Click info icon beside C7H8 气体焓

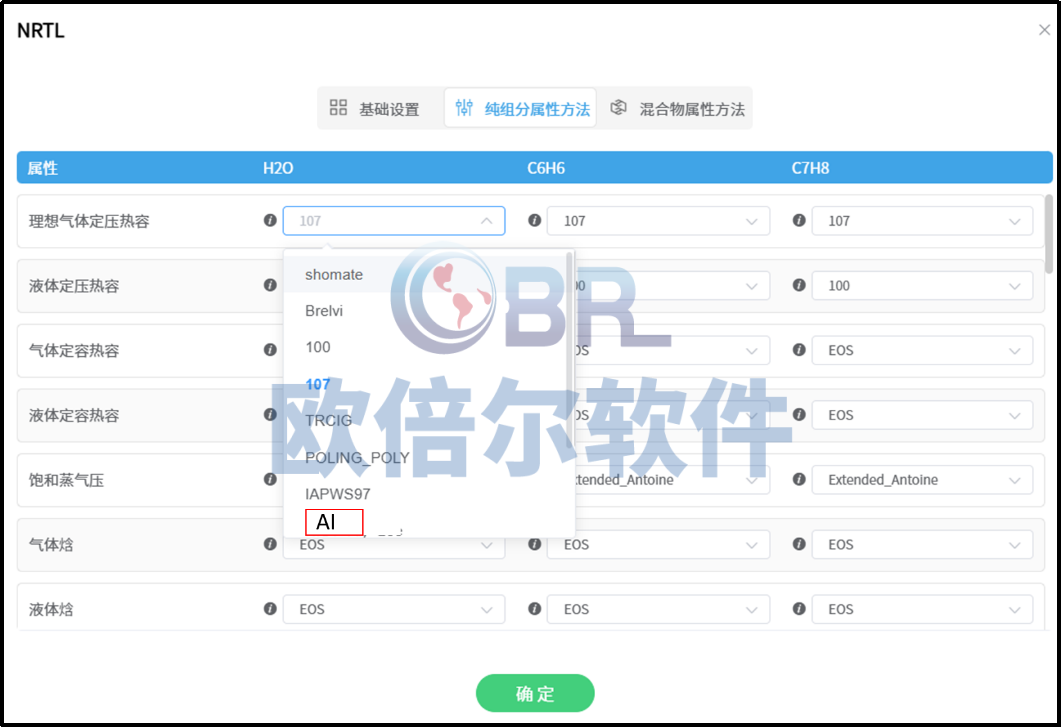(x=799, y=544)
